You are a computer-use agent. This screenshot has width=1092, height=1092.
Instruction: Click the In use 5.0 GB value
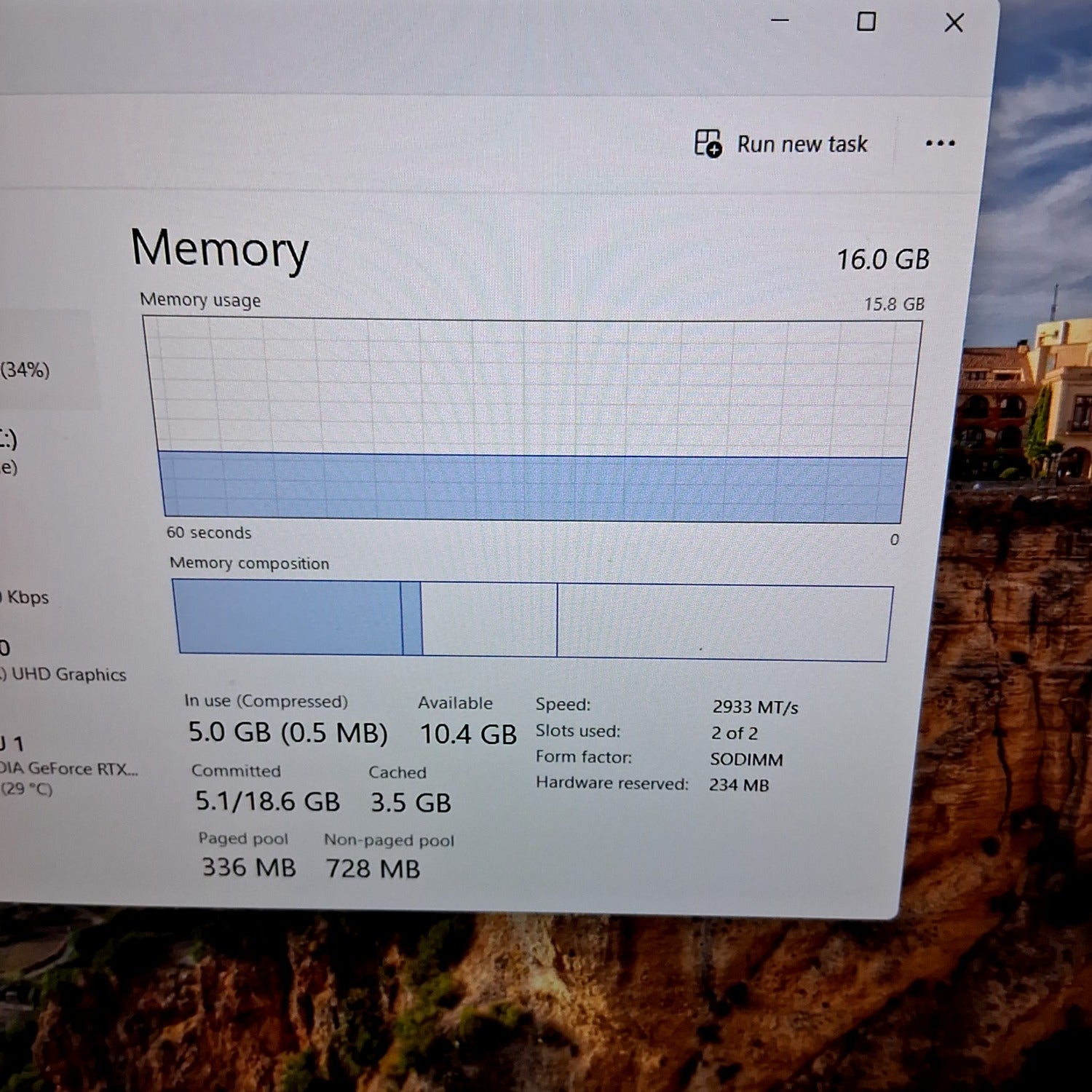(288, 732)
